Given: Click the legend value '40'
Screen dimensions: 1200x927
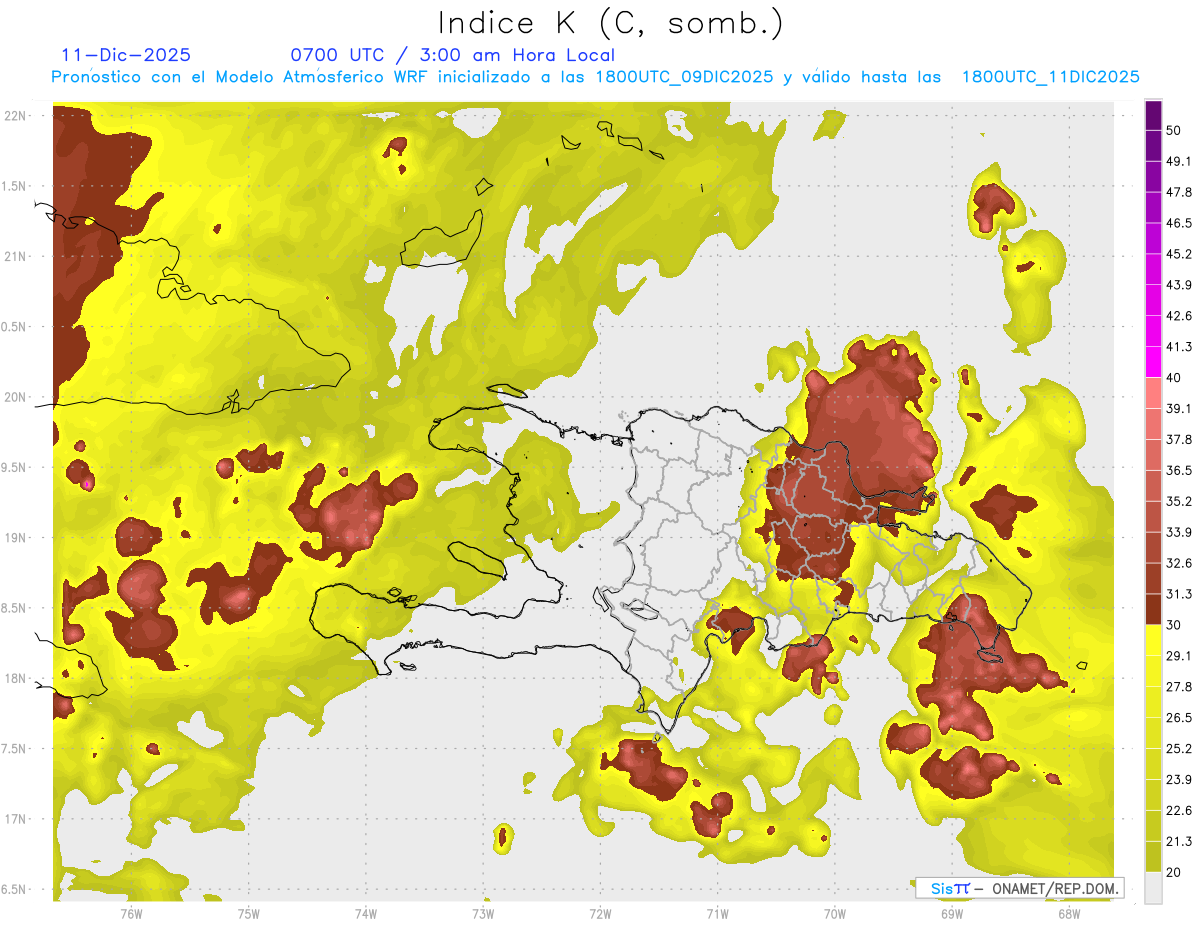Looking at the screenshot, I should [x=1174, y=378].
